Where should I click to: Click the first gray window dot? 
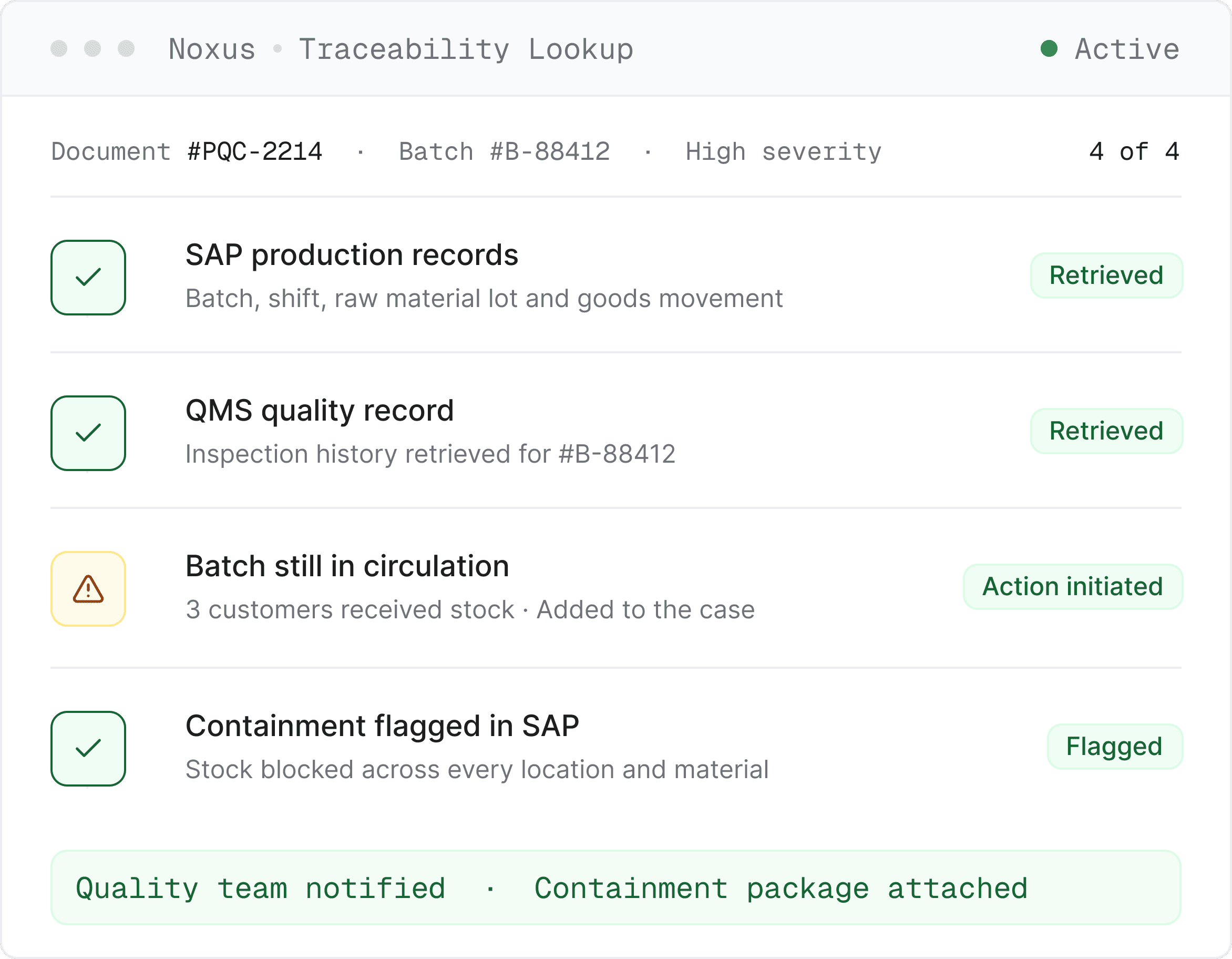(x=59, y=48)
